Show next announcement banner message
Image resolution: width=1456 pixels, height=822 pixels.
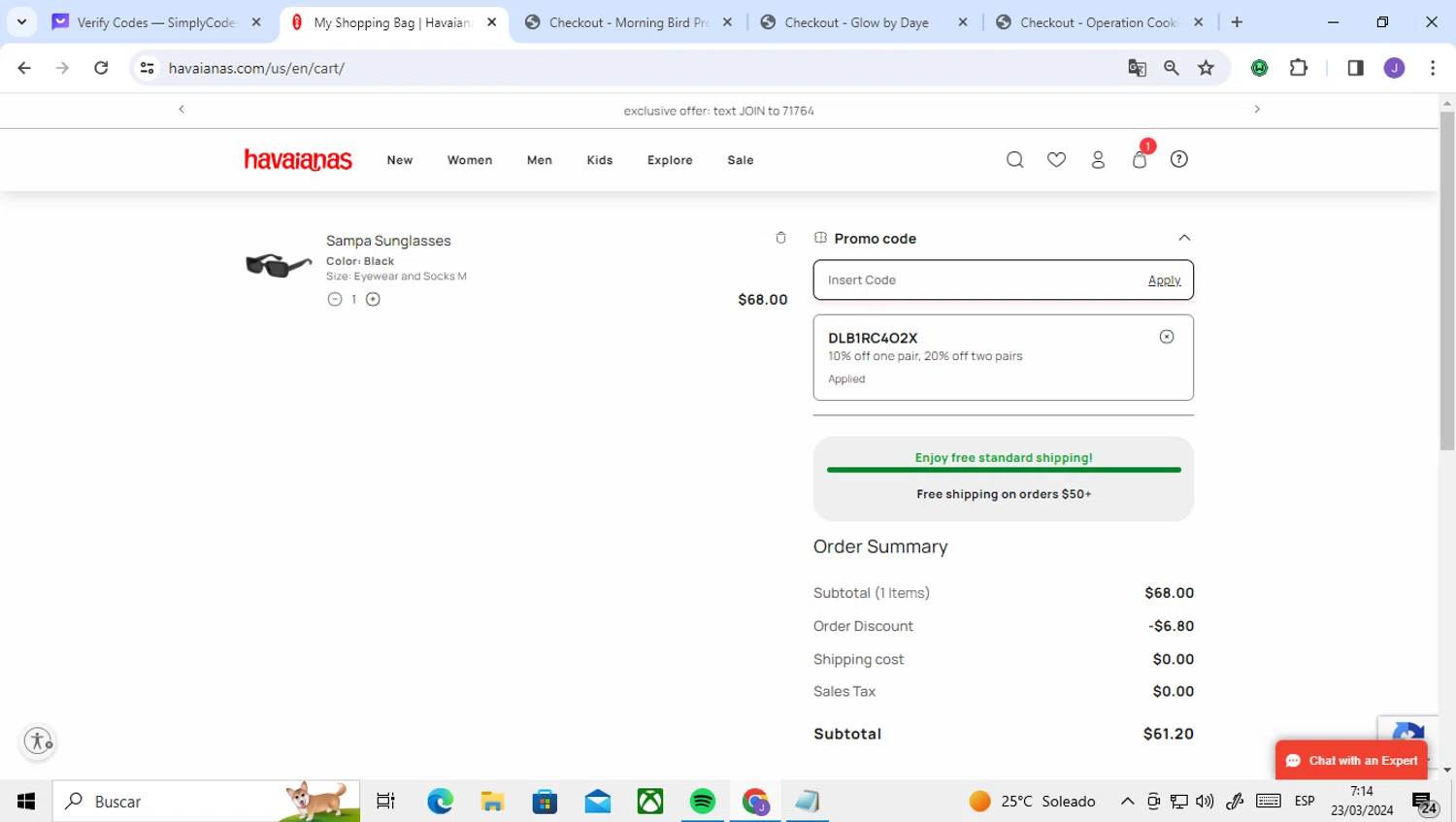tap(1257, 110)
